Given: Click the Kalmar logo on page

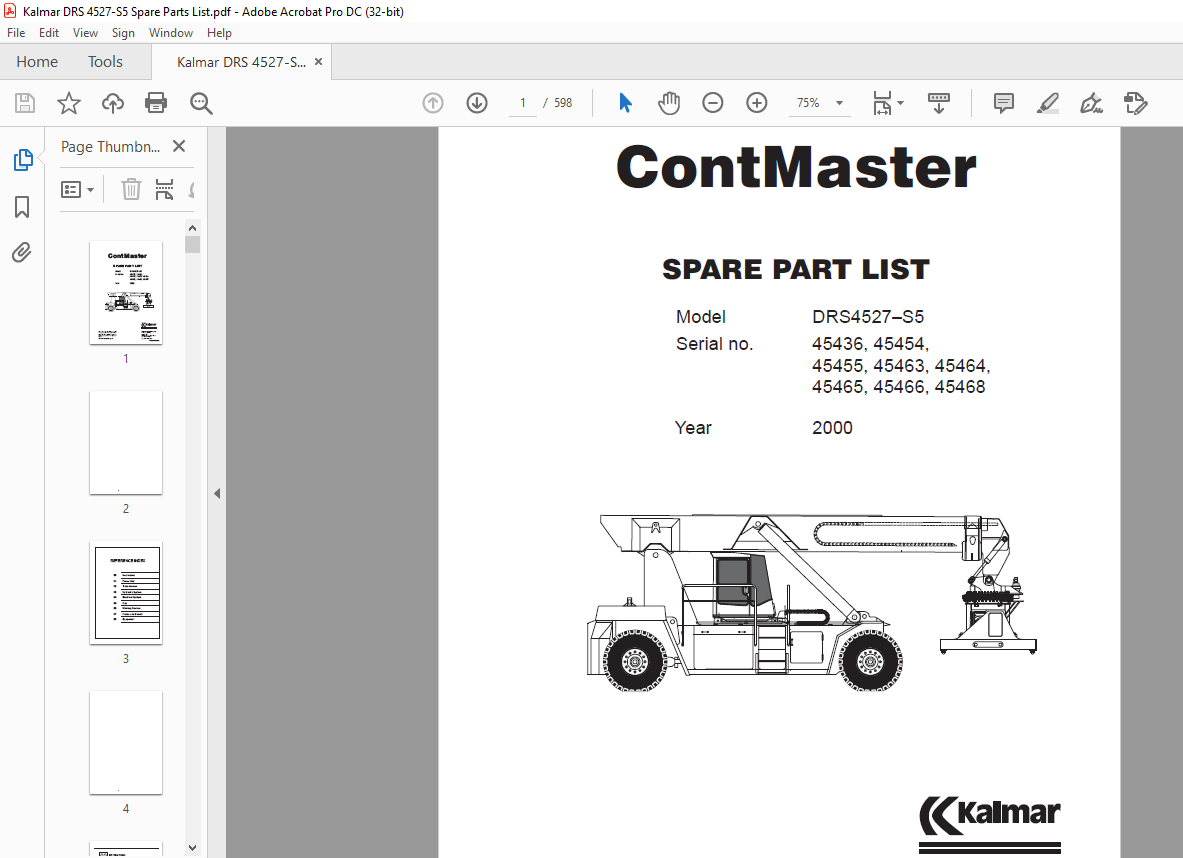Looking at the screenshot, I should tap(989, 824).
